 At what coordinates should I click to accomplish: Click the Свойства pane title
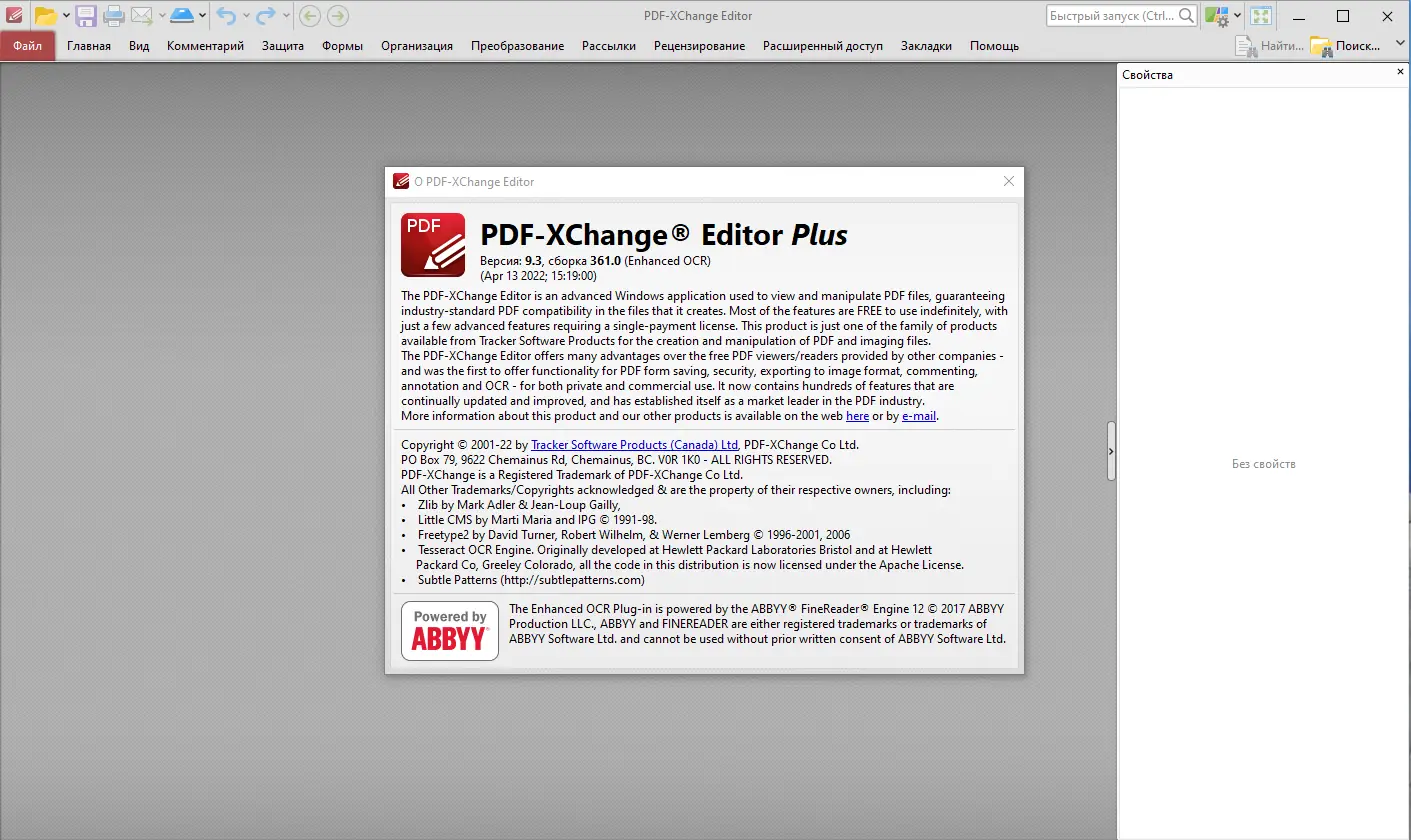[x=1148, y=74]
